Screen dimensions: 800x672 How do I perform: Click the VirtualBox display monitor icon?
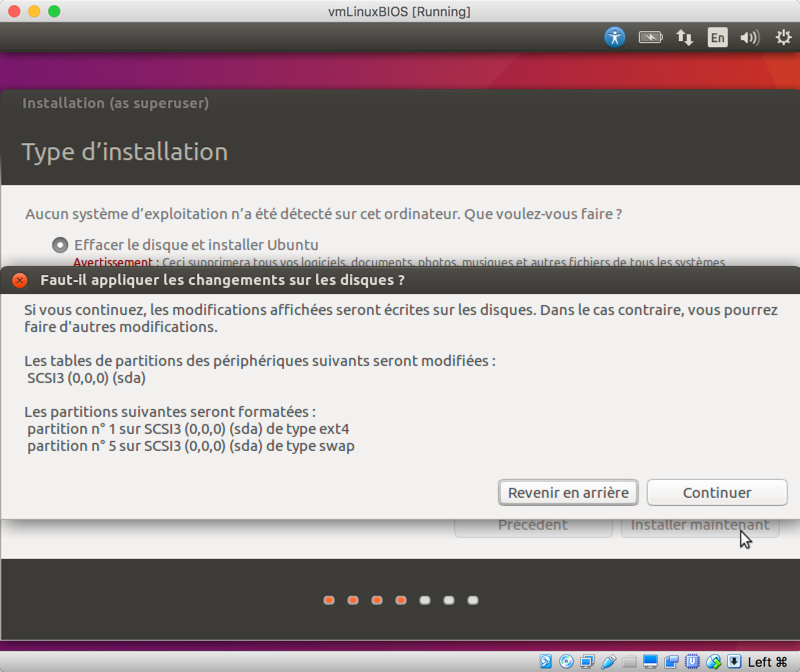pyautogui.click(x=650, y=662)
